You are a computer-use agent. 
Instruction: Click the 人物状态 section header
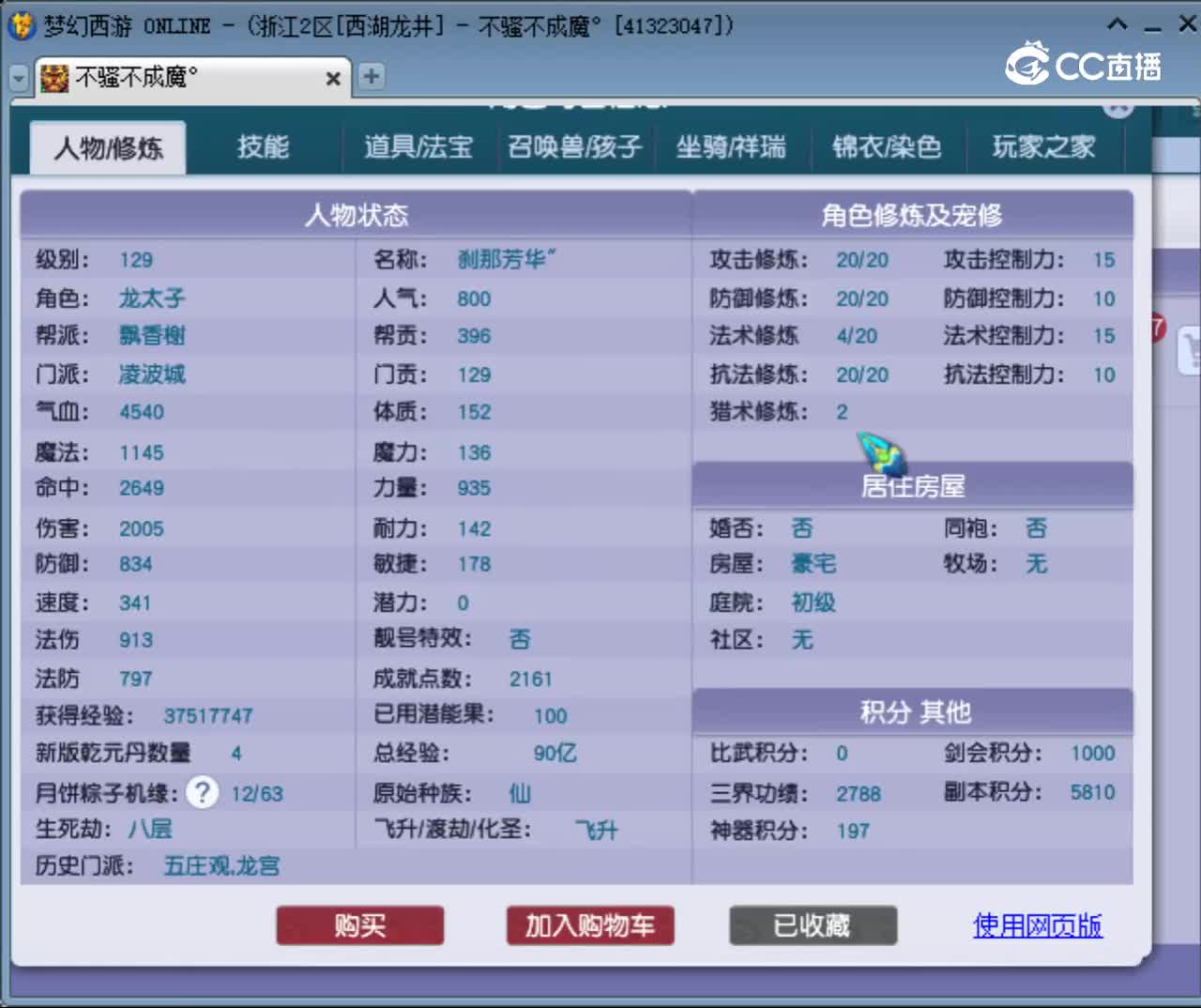(357, 215)
